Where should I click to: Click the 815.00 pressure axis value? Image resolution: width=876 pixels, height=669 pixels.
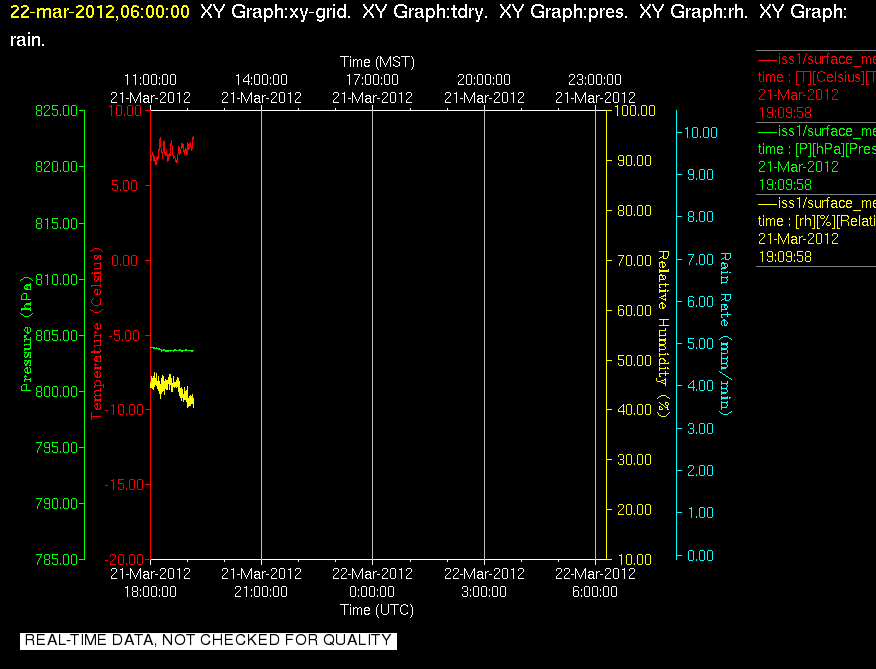(56, 223)
